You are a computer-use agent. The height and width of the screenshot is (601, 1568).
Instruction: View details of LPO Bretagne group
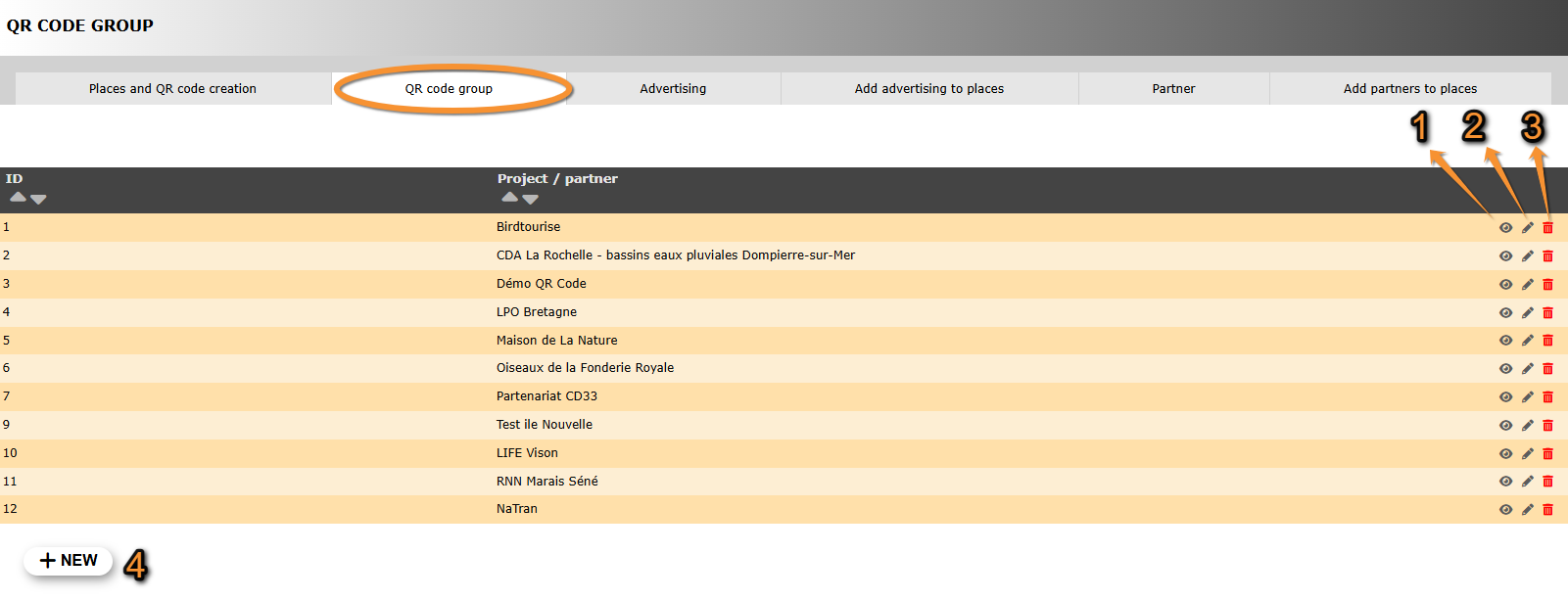pos(1505,313)
